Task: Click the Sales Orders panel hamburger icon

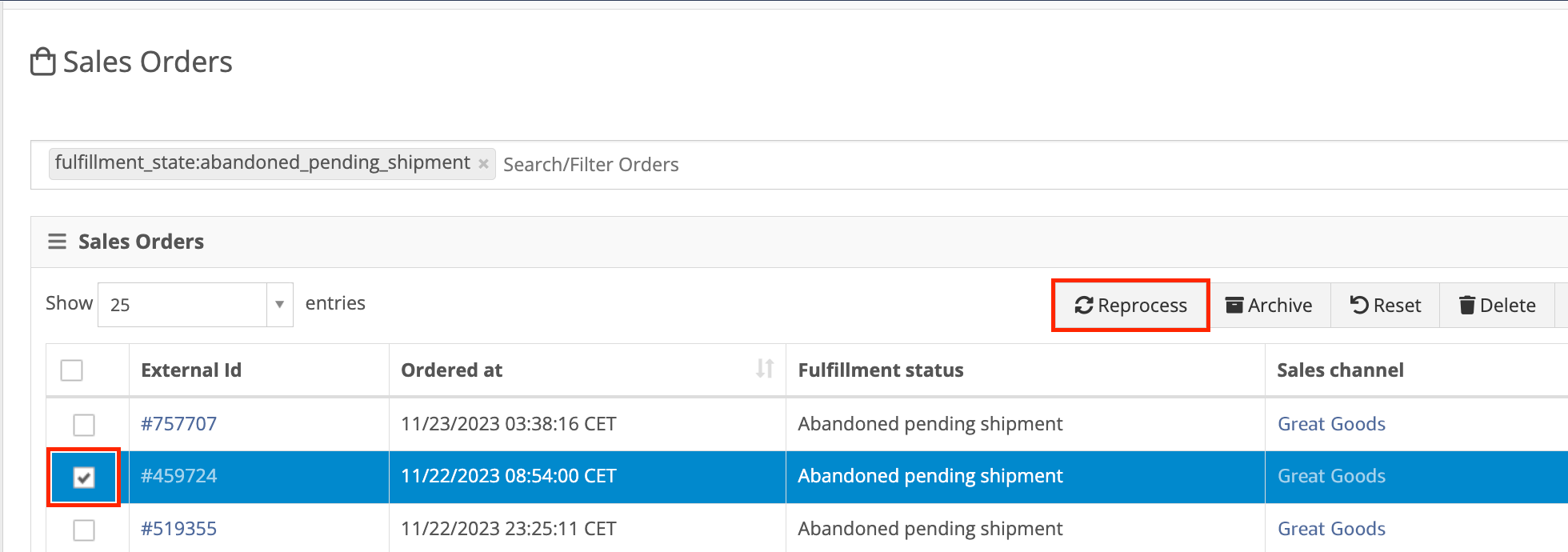Action: tap(57, 241)
